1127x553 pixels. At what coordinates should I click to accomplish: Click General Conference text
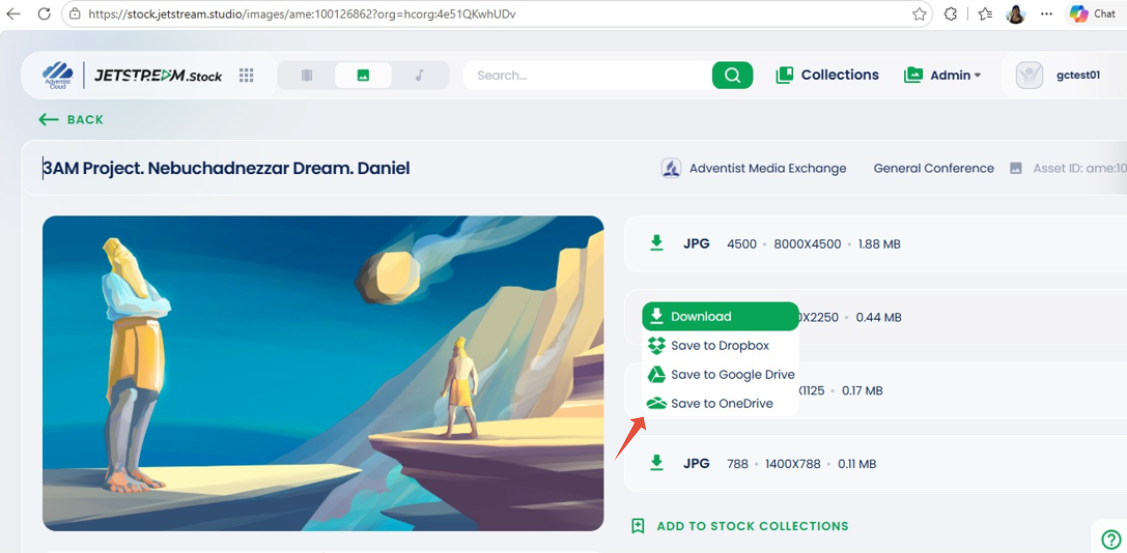coord(934,168)
